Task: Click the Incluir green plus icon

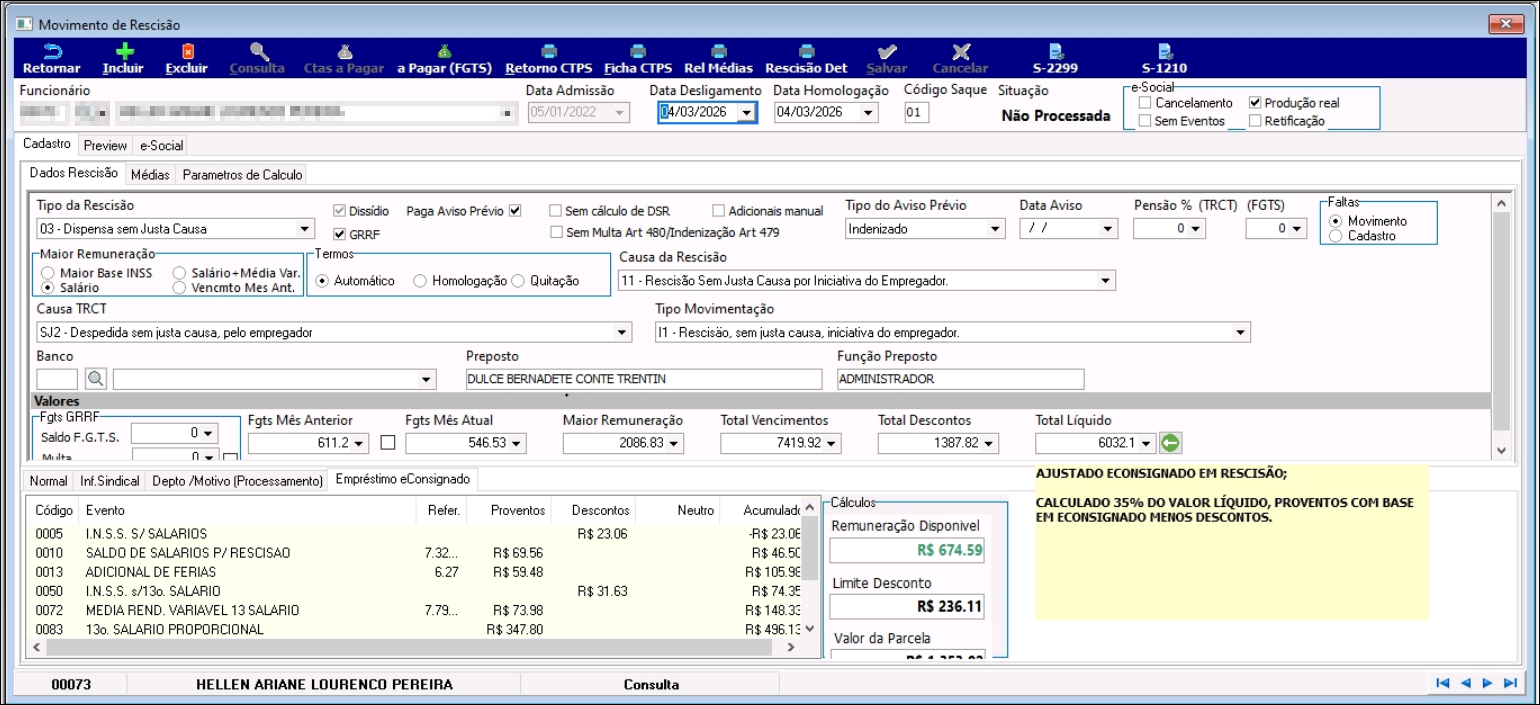Action: [x=123, y=52]
